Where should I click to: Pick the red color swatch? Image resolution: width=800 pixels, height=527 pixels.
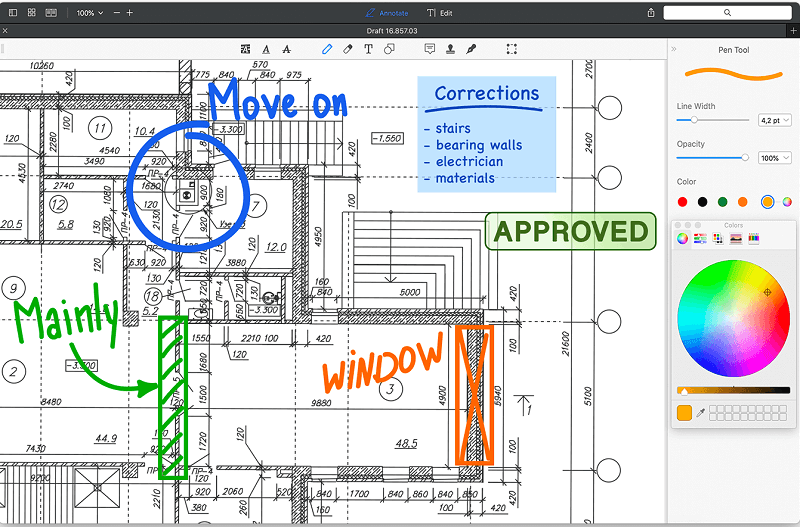[x=683, y=202]
